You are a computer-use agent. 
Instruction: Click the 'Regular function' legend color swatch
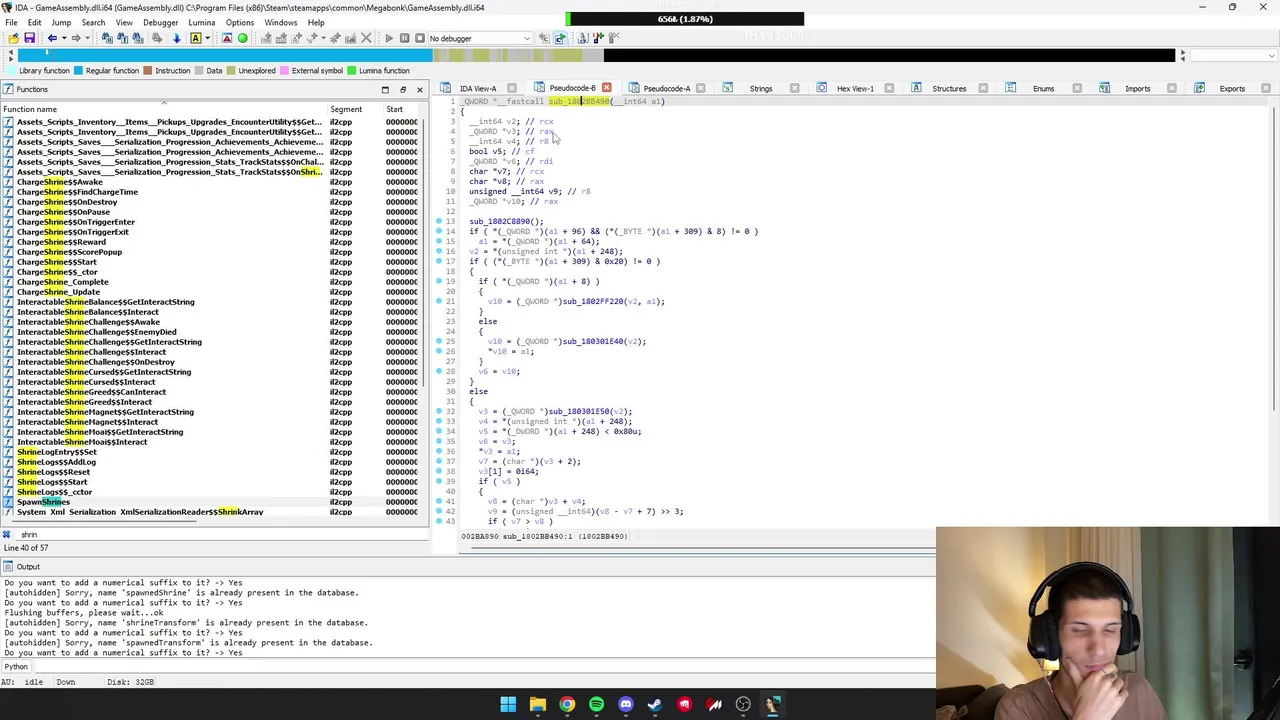(x=79, y=71)
